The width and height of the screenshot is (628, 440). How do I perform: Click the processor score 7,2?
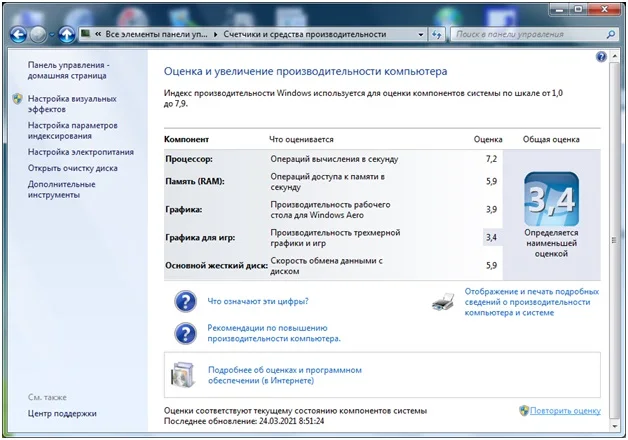(x=491, y=159)
